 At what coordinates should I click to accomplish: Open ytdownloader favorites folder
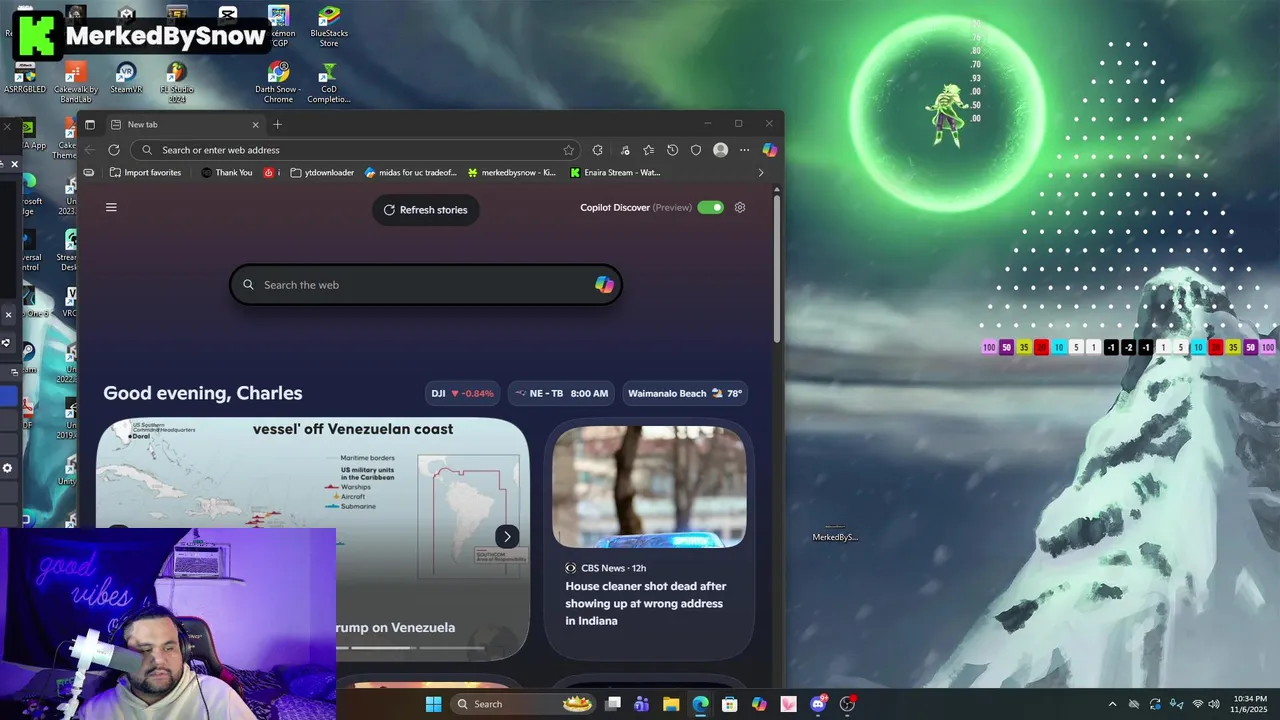tap(322, 172)
